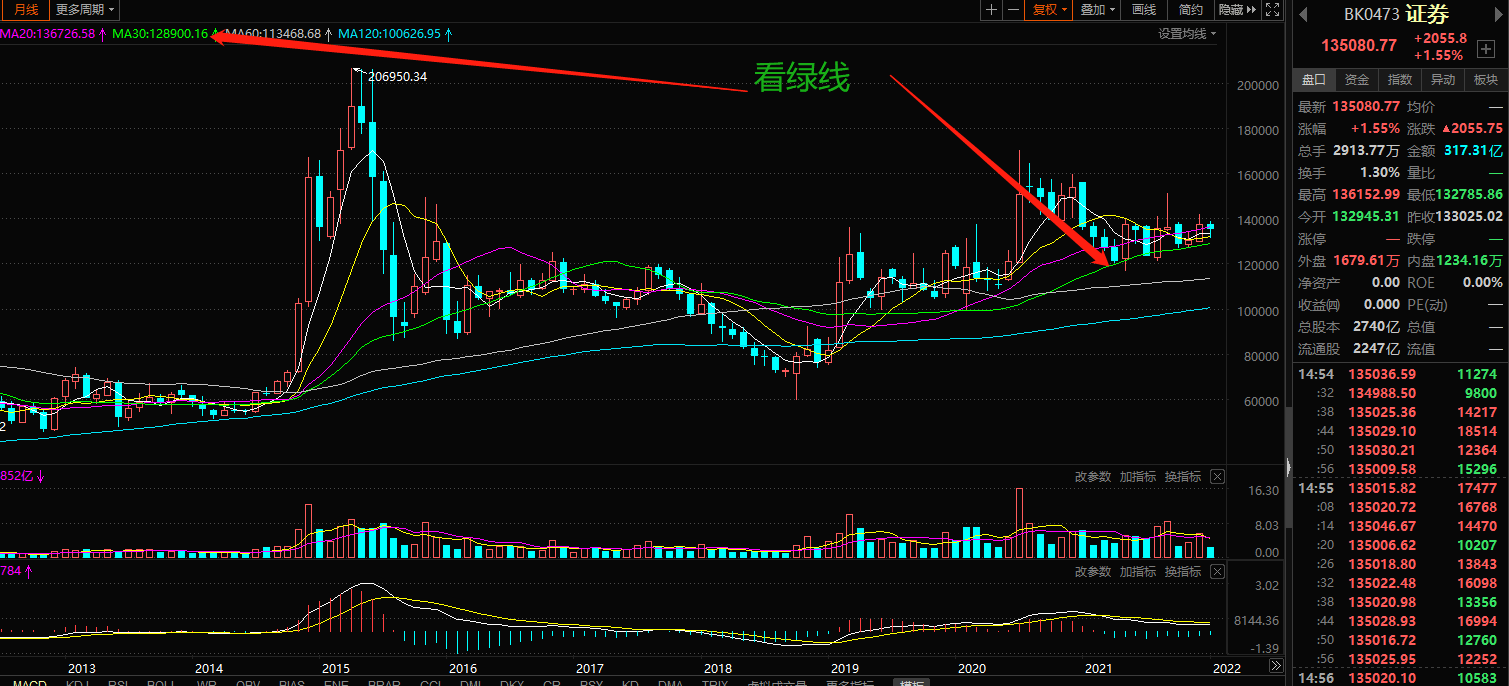Click 改参数 in MACD panel
This screenshot has width=1509, height=686.
(1093, 572)
